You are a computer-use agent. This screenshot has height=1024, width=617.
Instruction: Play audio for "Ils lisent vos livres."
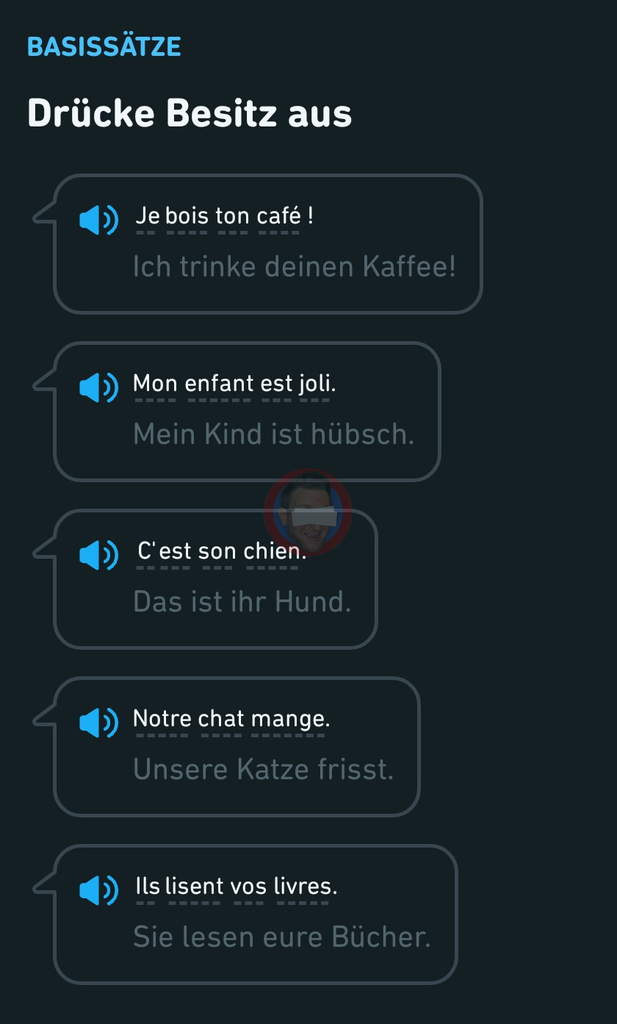coord(98,889)
